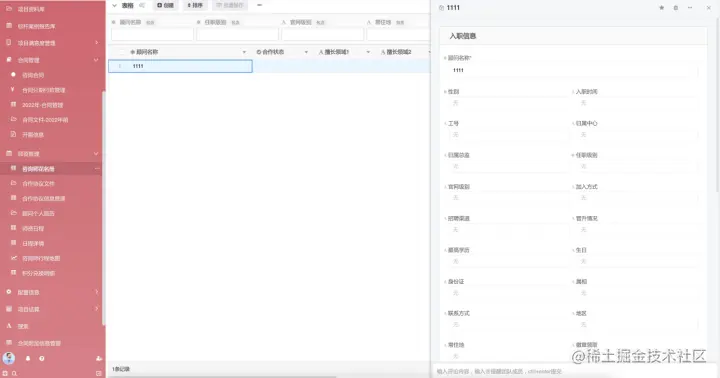Expand the 配置信息 sidebar group
Screen dimensions: 720x378
click(96, 292)
